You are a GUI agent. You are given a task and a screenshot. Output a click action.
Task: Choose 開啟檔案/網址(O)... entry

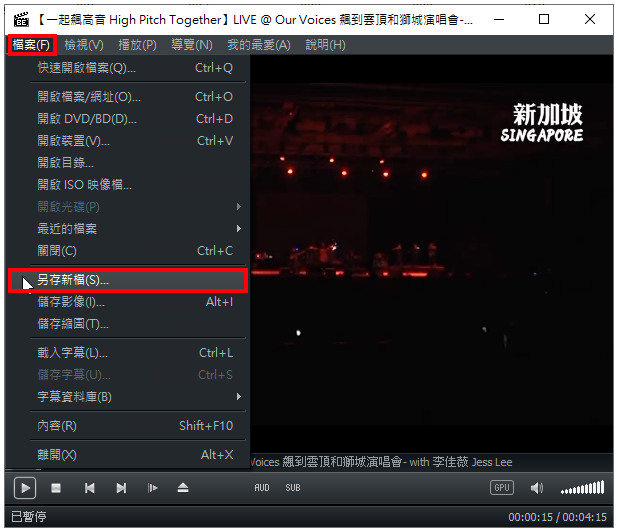(x=129, y=97)
